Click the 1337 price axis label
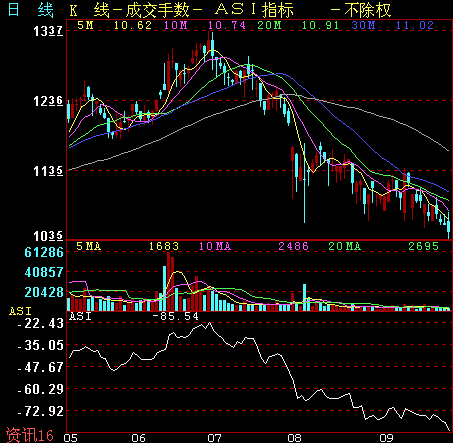The width and height of the screenshot is (453, 443). (x=48, y=31)
